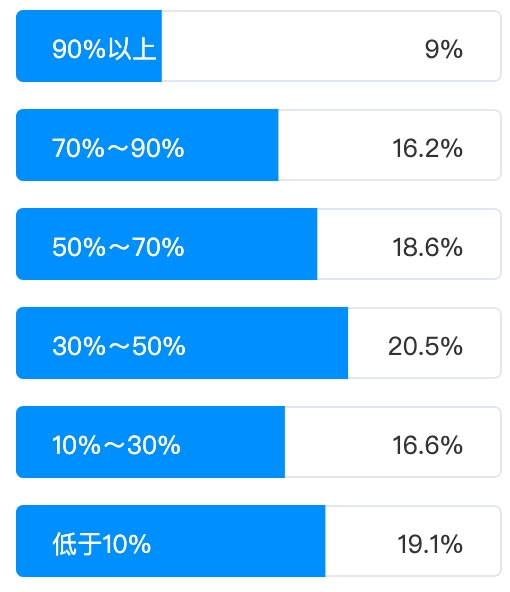Select the 90%以上 poll option

[259, 46]
